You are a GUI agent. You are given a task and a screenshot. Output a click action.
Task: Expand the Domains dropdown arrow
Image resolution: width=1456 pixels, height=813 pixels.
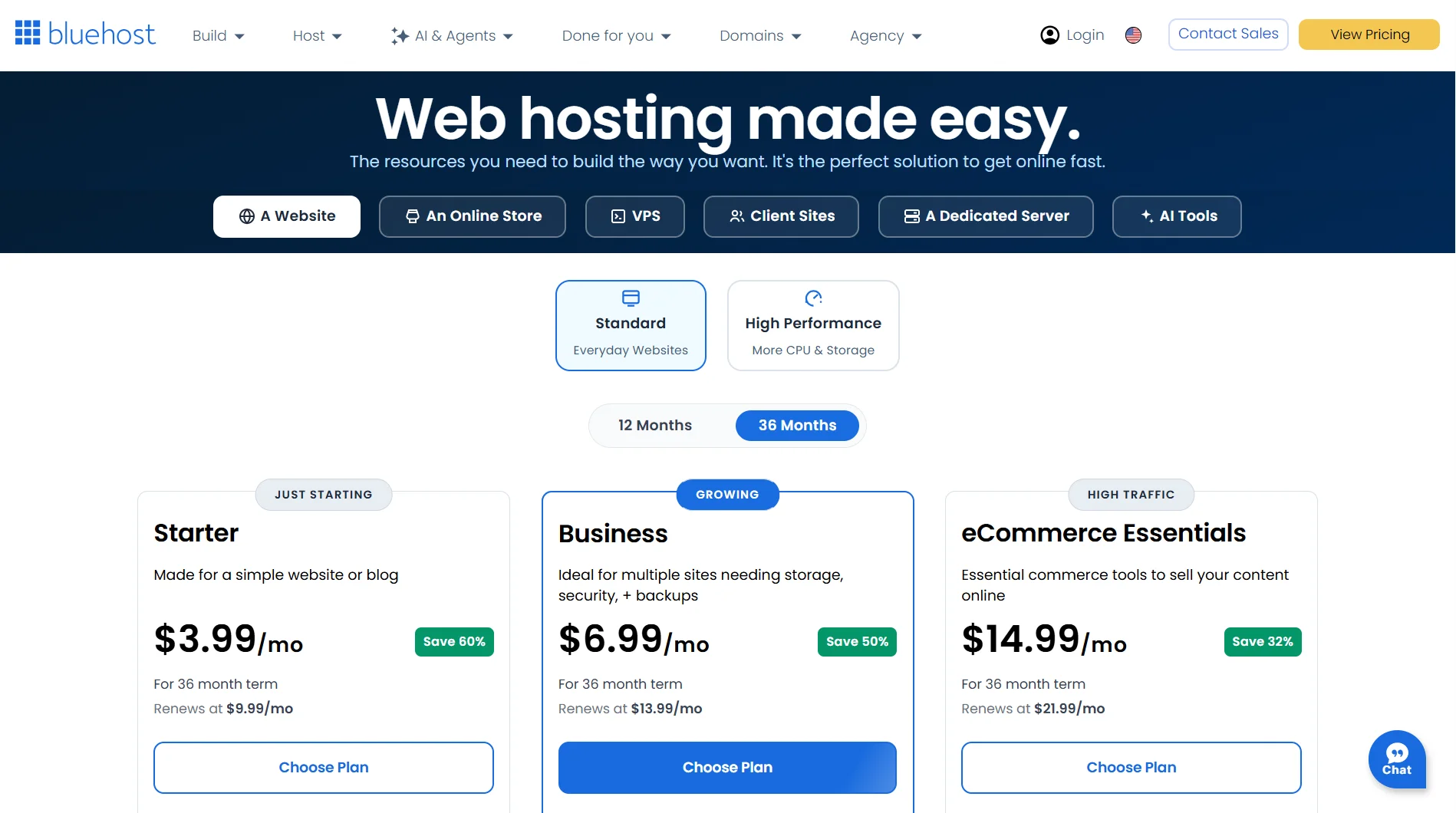[796, 36]
